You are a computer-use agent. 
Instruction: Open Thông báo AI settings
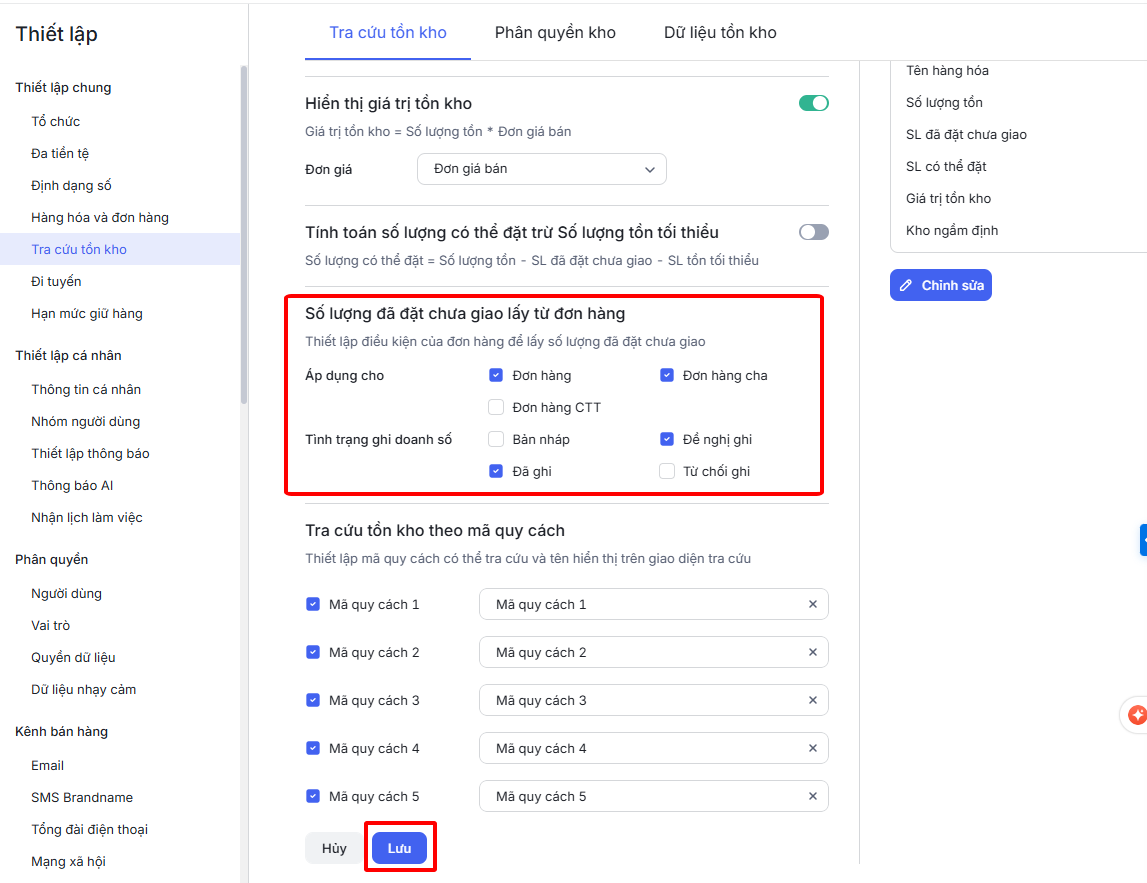coord(72,486)
